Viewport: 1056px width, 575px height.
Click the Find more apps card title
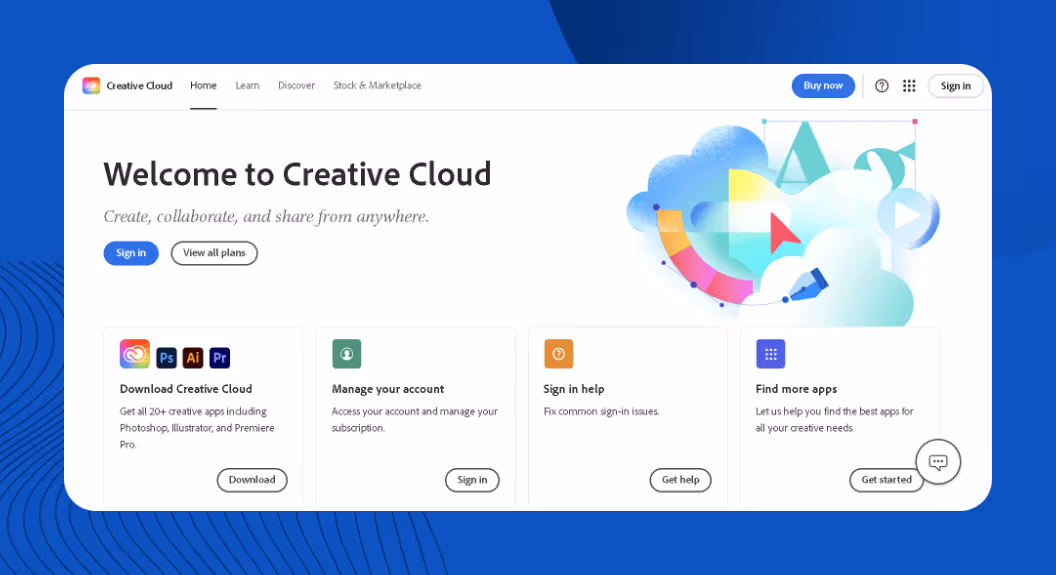tap(796, 389)
